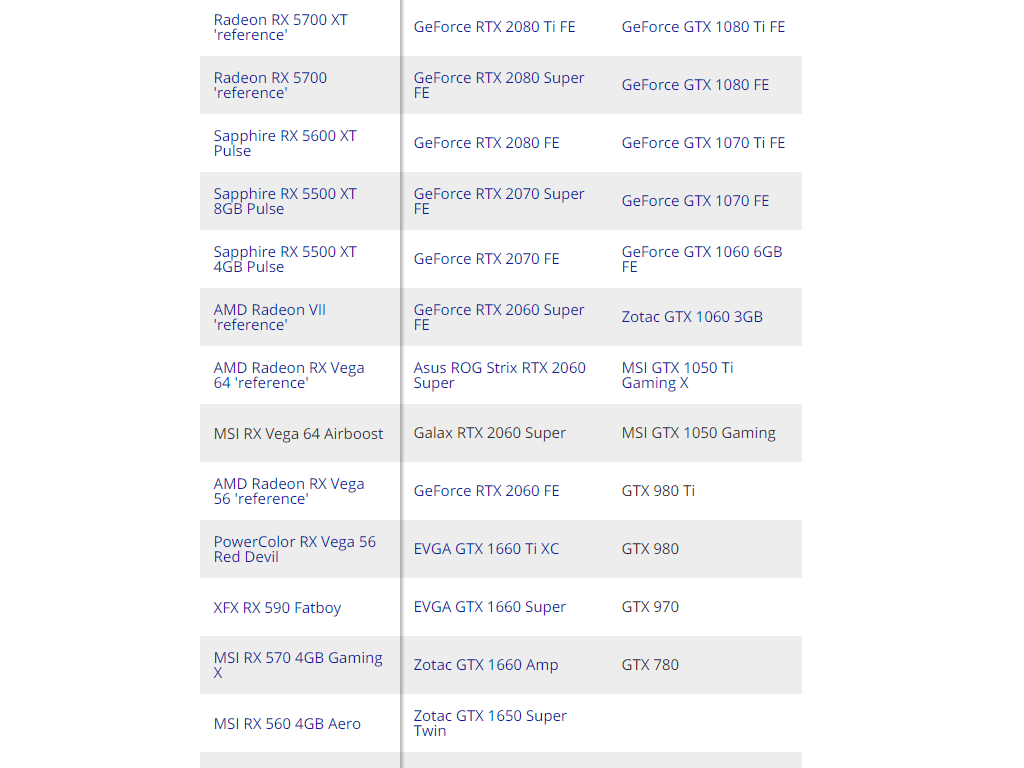Open GeForce GTX 1080 Ti FE link
The width and height of the screenshot is (1024, 768).
point(703,27)
